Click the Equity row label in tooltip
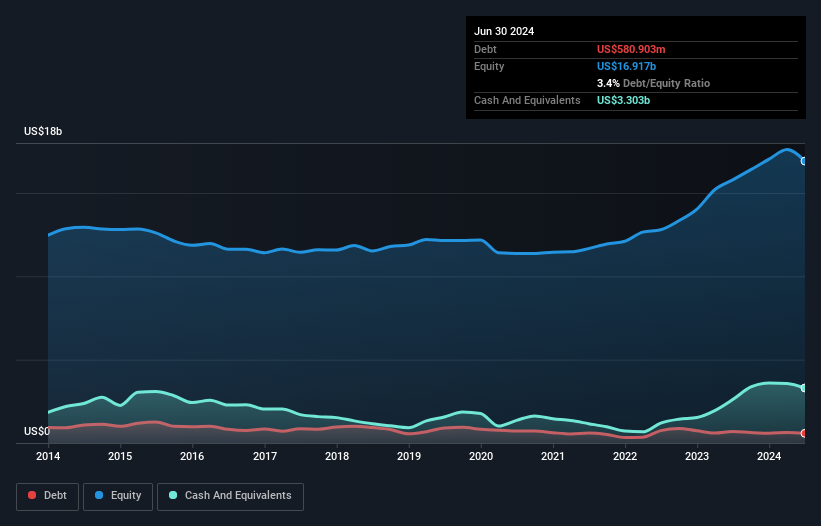Viewport: 821px width, 526px height. coord(489,66)
